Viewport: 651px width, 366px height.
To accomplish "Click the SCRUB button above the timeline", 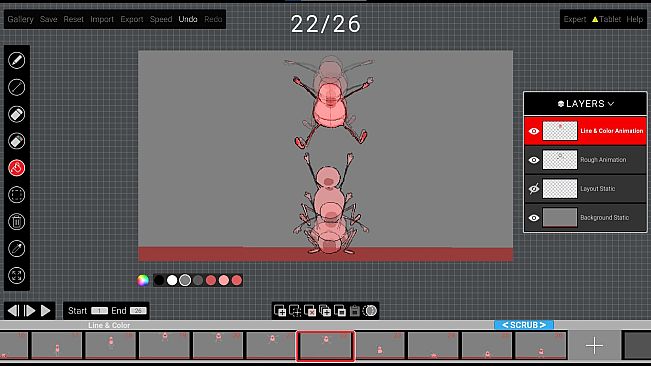I will click(524, 325).
